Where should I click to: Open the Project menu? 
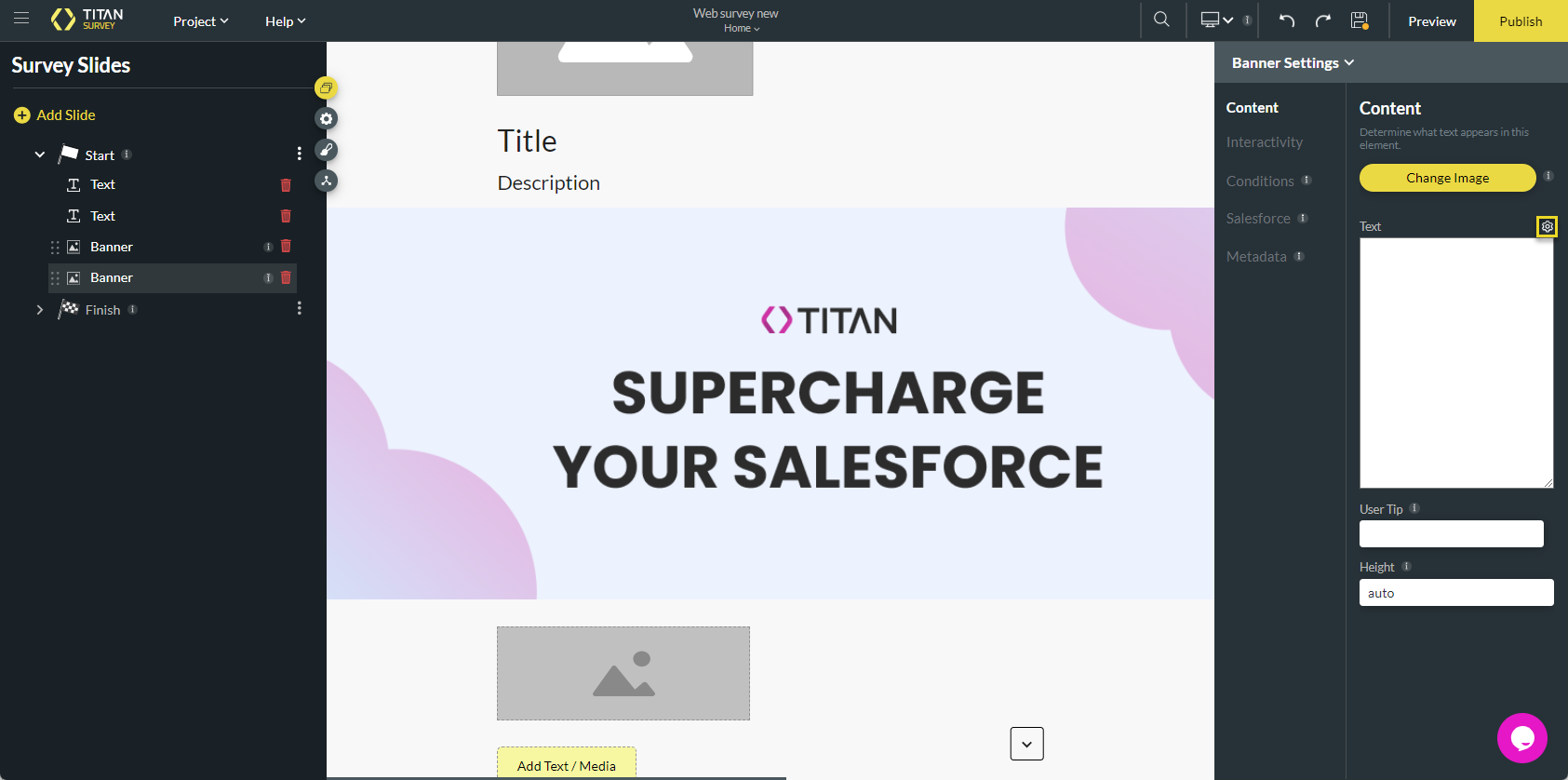pyautogui.click(x=200, y=21)
